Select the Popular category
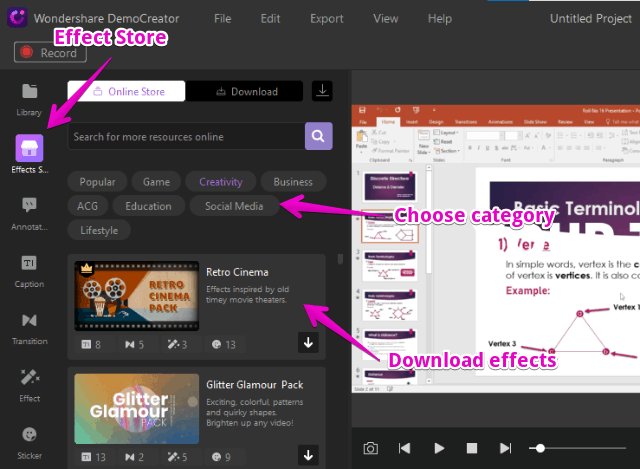Screen dimensions: 640x469 point(97,182)
